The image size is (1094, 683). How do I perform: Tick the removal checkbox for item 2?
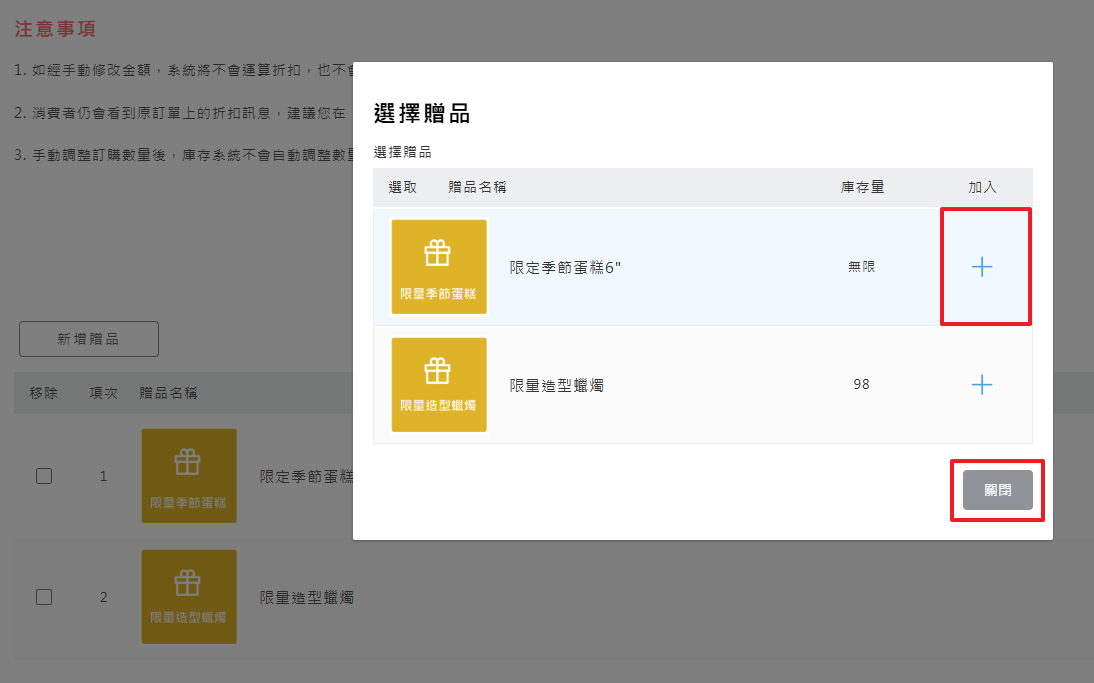[44, 597]
